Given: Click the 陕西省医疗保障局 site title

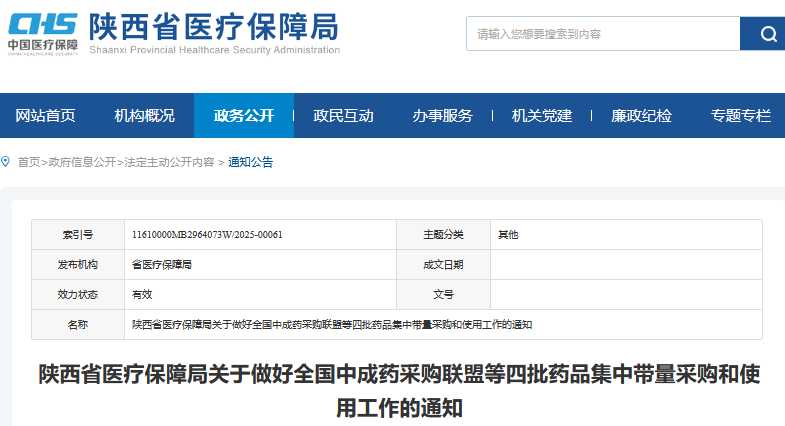Looking at the screenshot, I should 214,27.
